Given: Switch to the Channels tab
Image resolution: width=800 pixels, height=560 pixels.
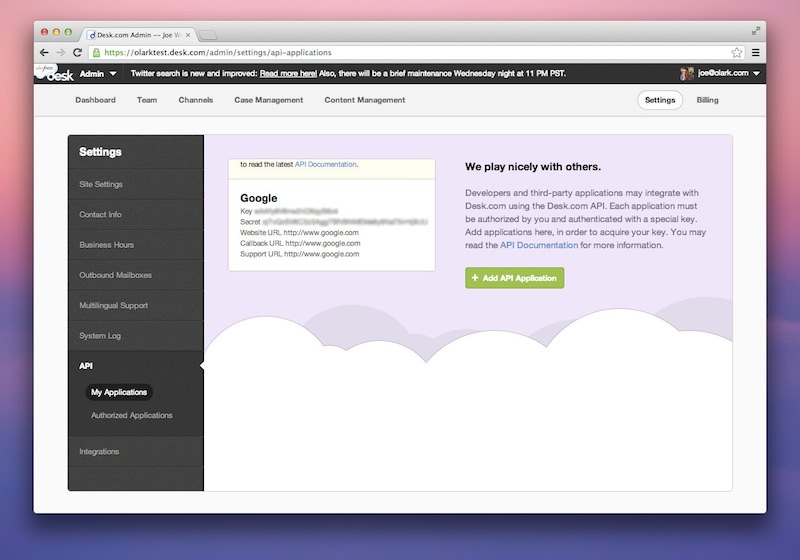Looking at the screenshot, I should 196,100.
